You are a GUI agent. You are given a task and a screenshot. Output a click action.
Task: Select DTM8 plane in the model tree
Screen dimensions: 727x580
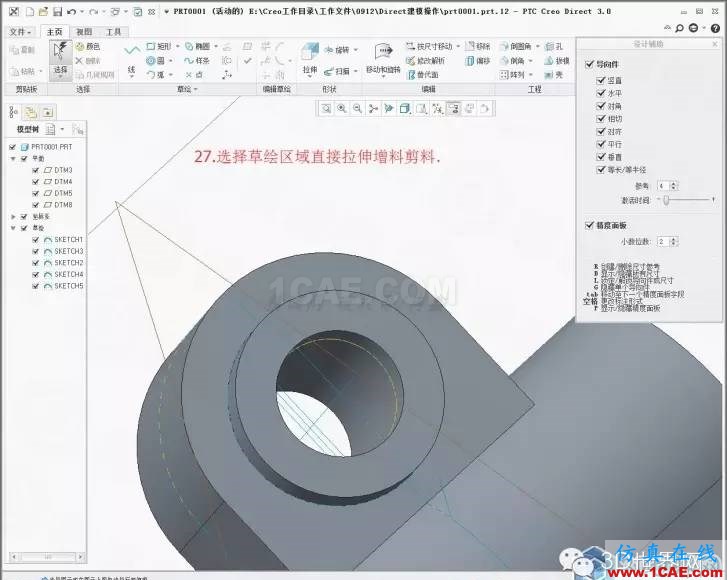63,205
